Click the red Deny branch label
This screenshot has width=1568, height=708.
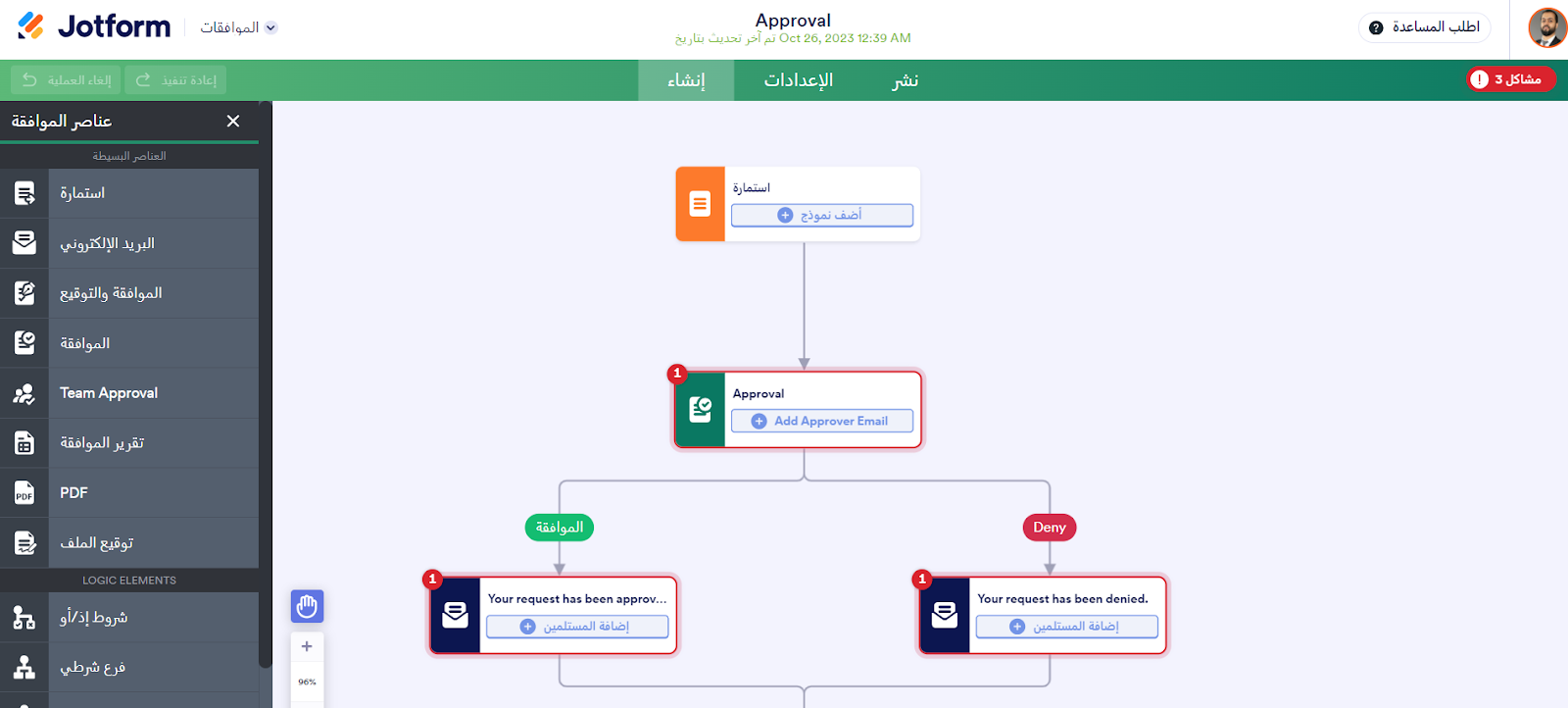pos(1049,528)
